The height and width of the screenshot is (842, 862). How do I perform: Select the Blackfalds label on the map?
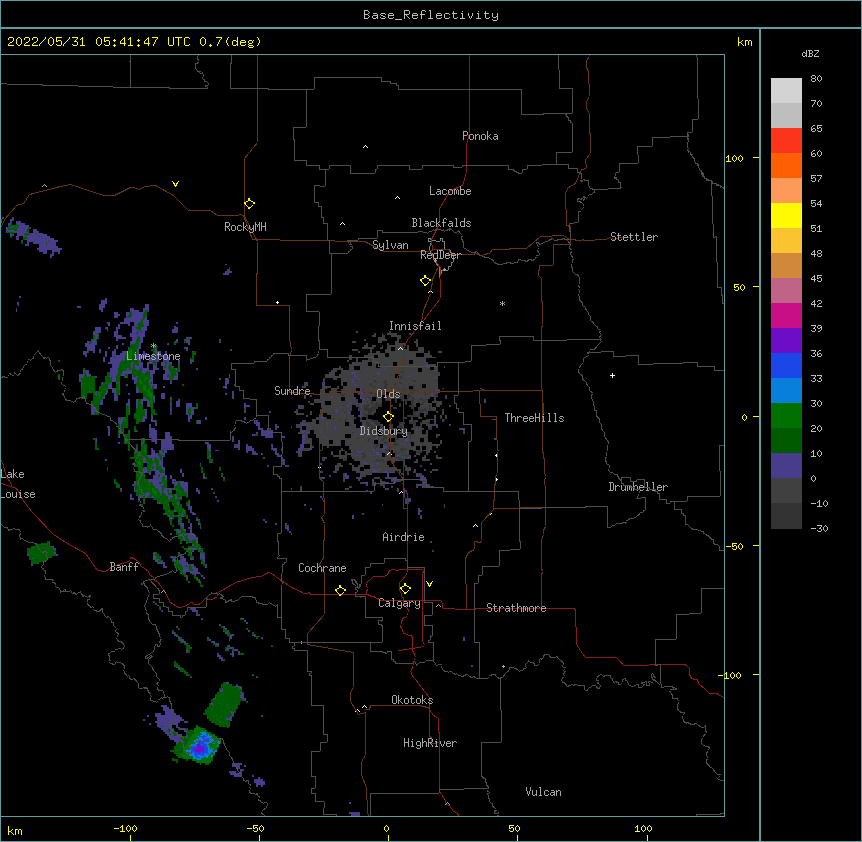point(441,223)
